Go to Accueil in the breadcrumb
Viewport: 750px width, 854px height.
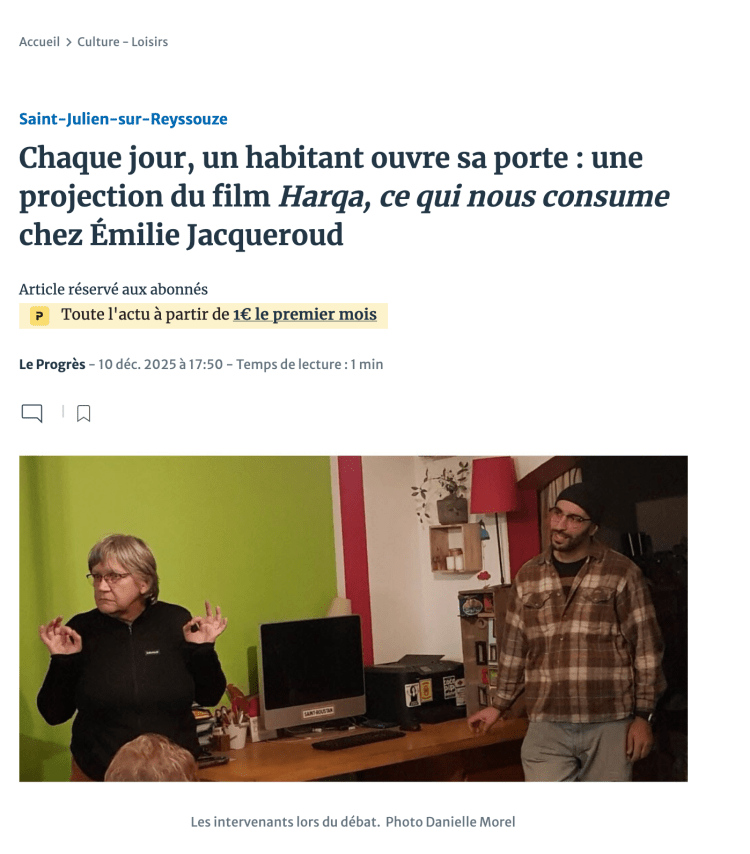pos(39,42)
